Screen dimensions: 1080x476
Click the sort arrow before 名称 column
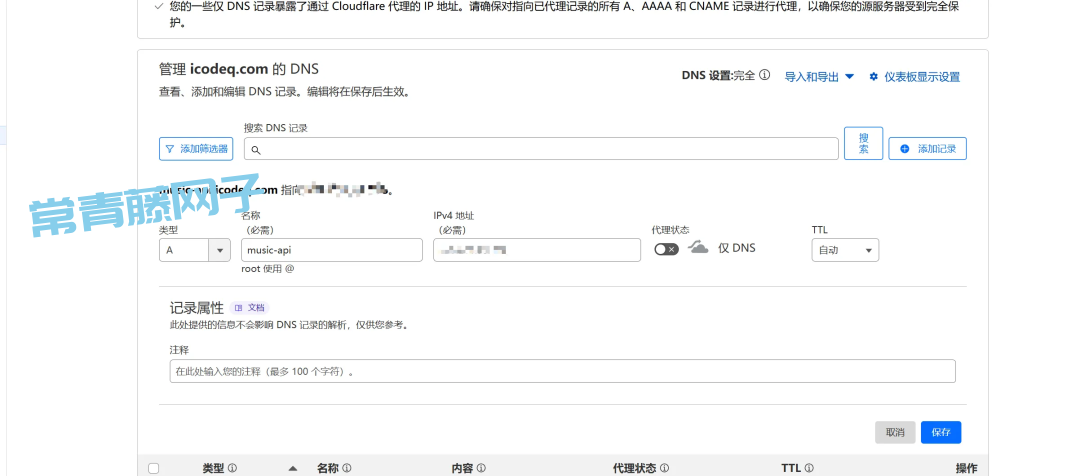pyautogui.click(x=293, y=468)
